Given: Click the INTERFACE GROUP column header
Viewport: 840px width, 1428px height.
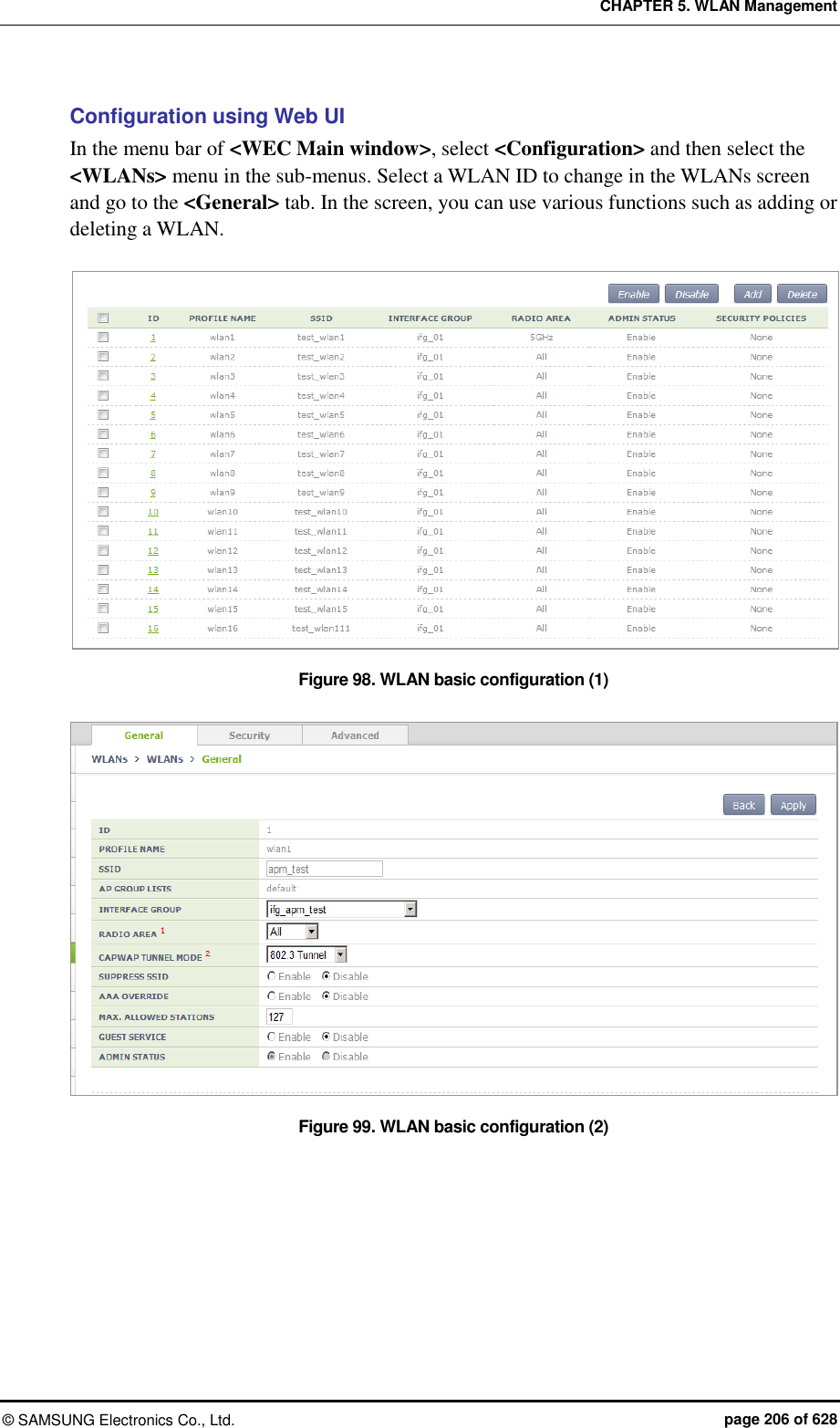Looking at the screenshot, I should (x=430, y=318).
